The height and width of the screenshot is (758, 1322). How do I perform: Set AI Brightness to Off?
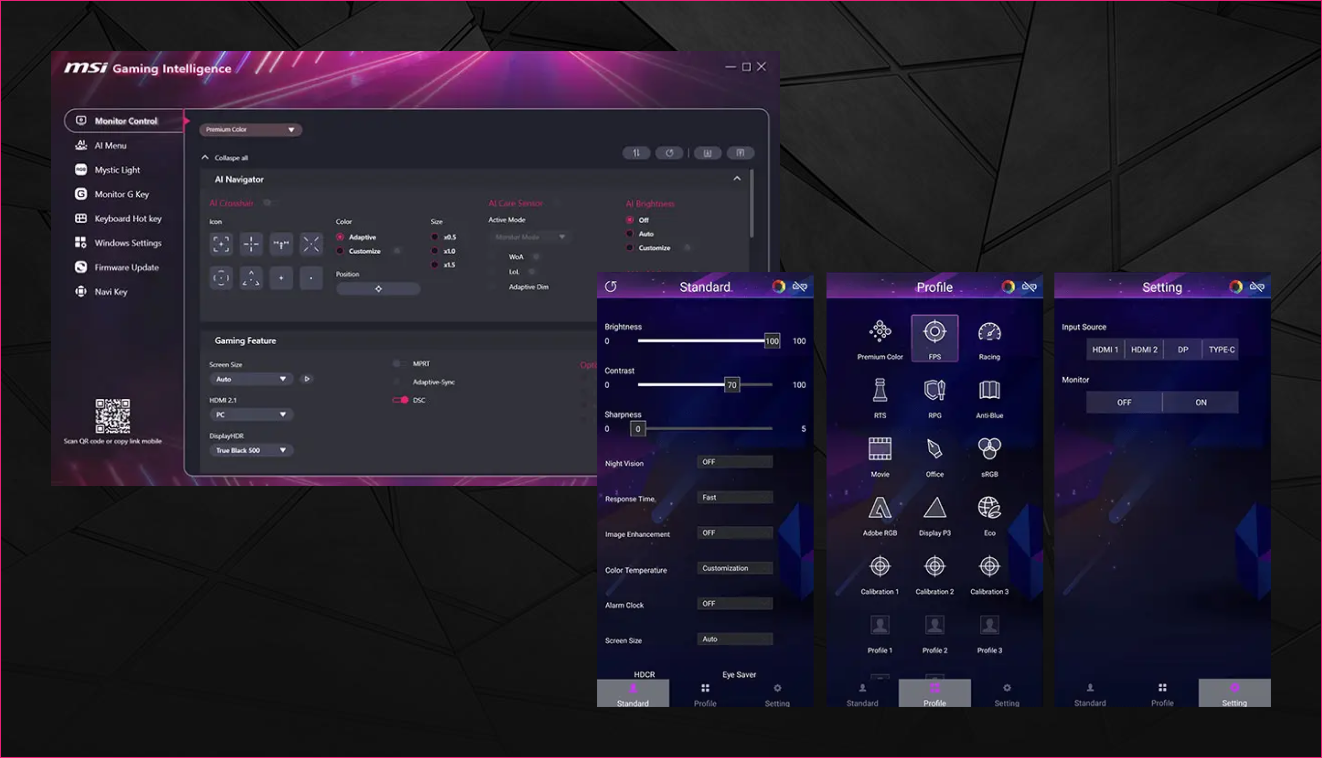630,220
